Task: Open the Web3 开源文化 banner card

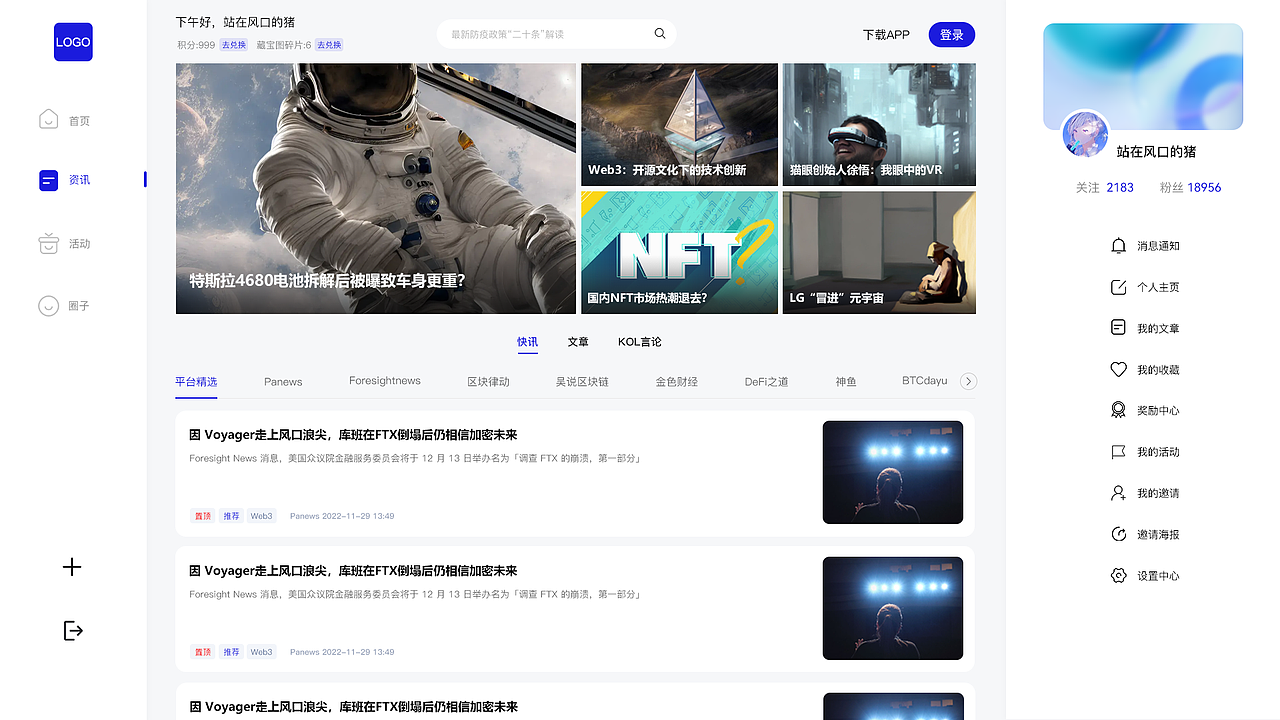Action: point(679,125)
